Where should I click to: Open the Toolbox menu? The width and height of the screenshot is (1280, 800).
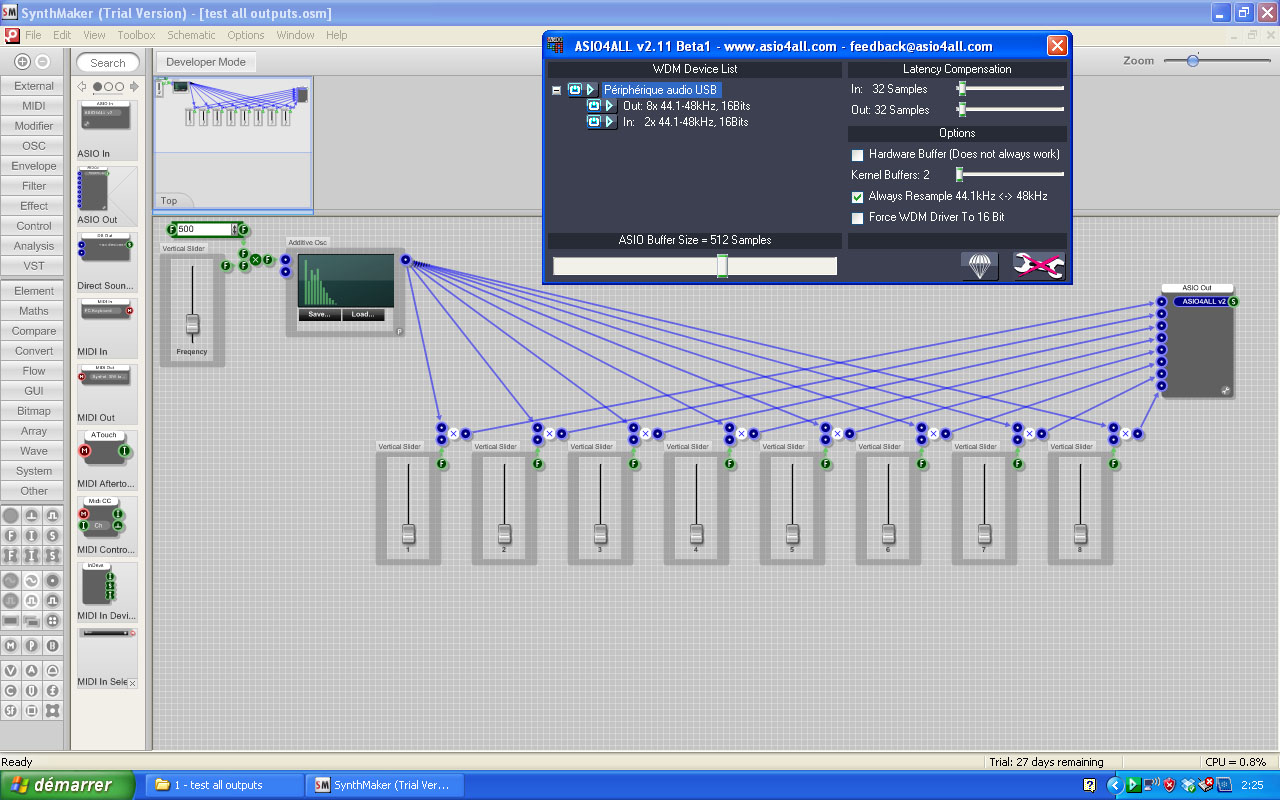136,35
